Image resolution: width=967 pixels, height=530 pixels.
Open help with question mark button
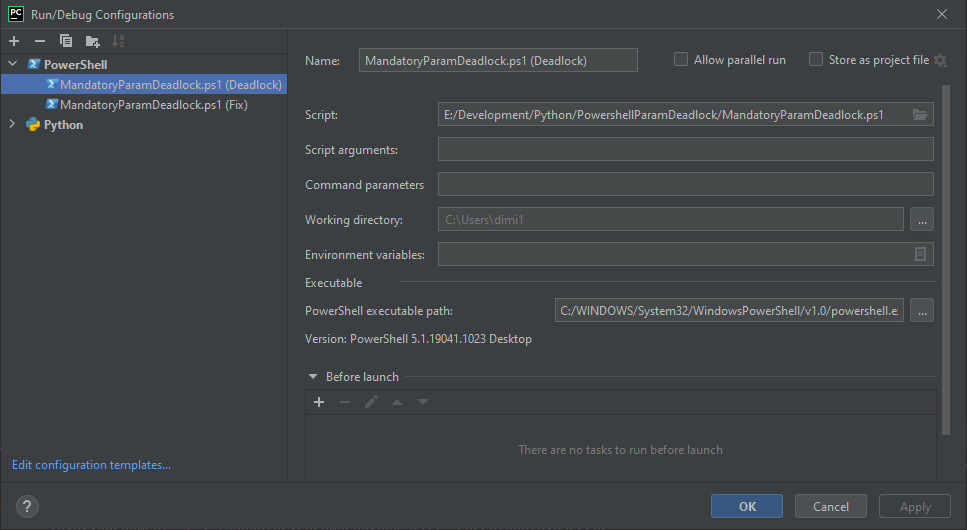(27, 507)
